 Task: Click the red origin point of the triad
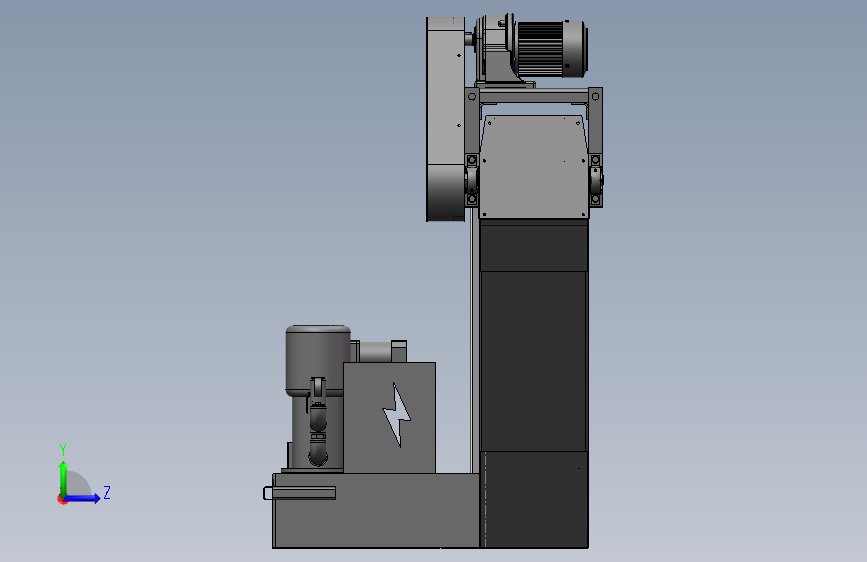pyautogui.click(x=62, y=499)
